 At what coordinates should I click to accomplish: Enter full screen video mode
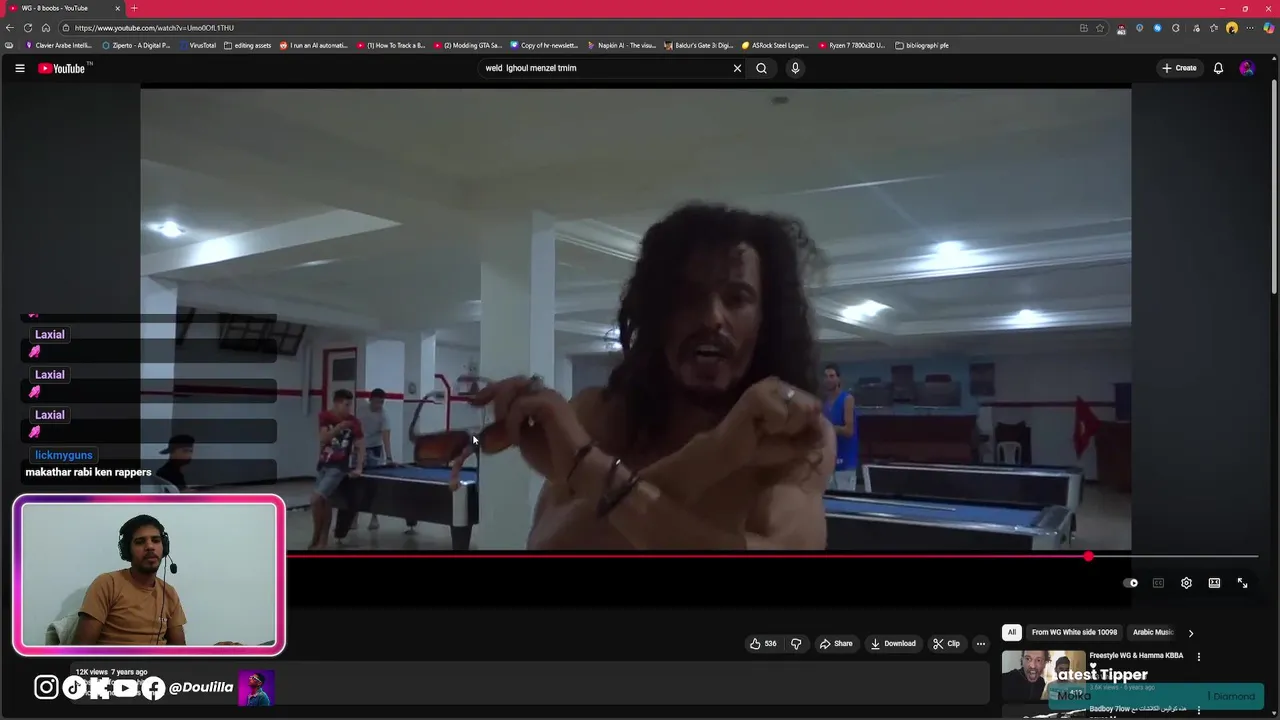point(1242,583)
